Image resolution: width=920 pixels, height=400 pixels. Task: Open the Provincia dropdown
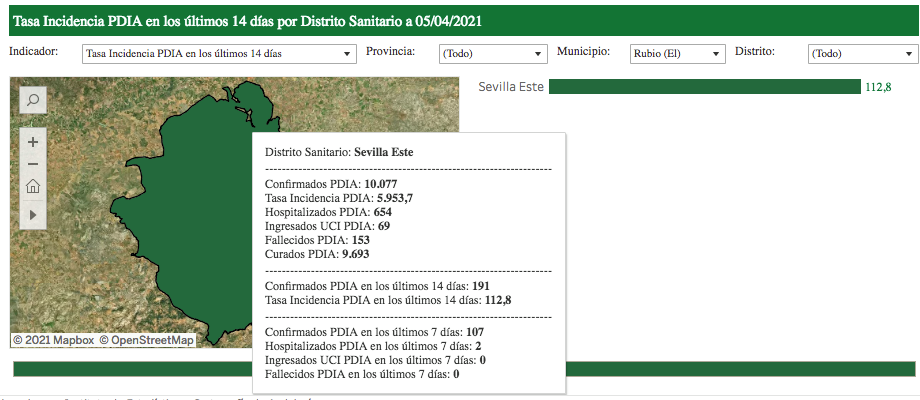pos(493,53)
